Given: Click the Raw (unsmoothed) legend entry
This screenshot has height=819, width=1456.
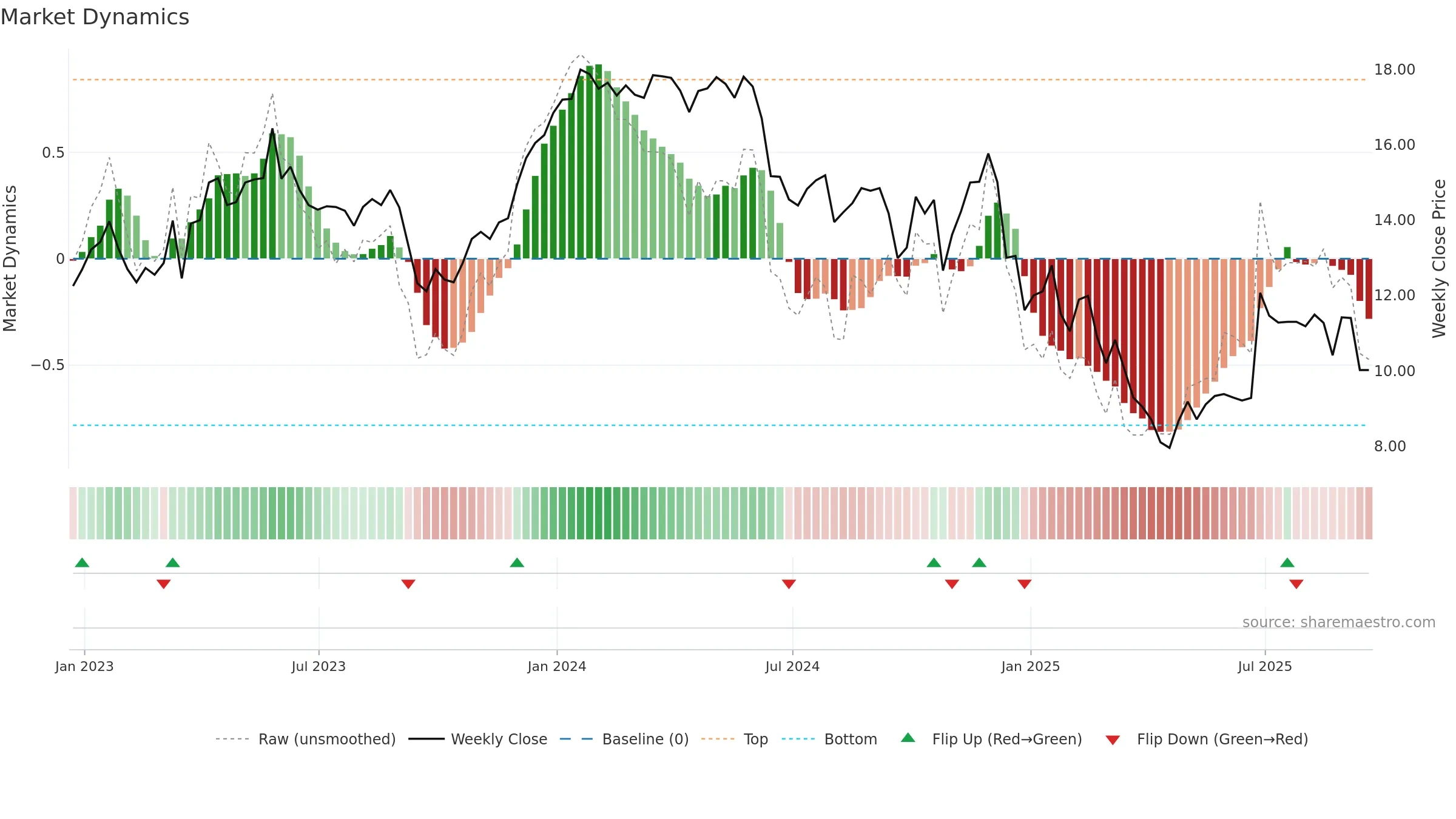Looking at the screenshot, I should click(x=306, y=739).
